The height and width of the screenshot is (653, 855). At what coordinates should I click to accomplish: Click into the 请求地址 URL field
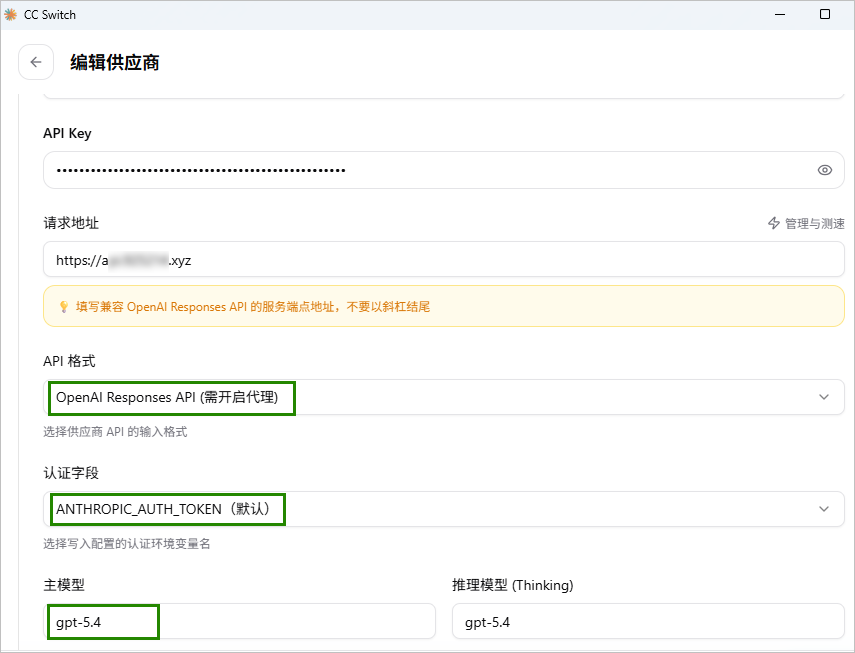tap(440, 260)
